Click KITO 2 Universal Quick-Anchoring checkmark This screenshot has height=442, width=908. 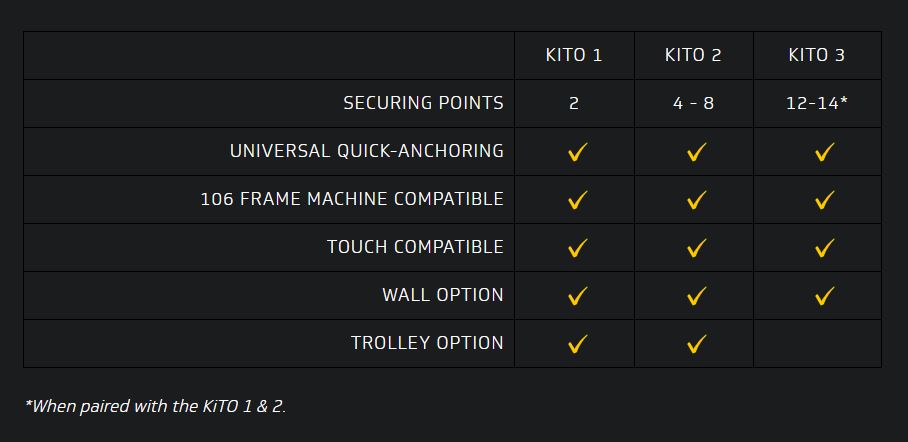(697, 152)
